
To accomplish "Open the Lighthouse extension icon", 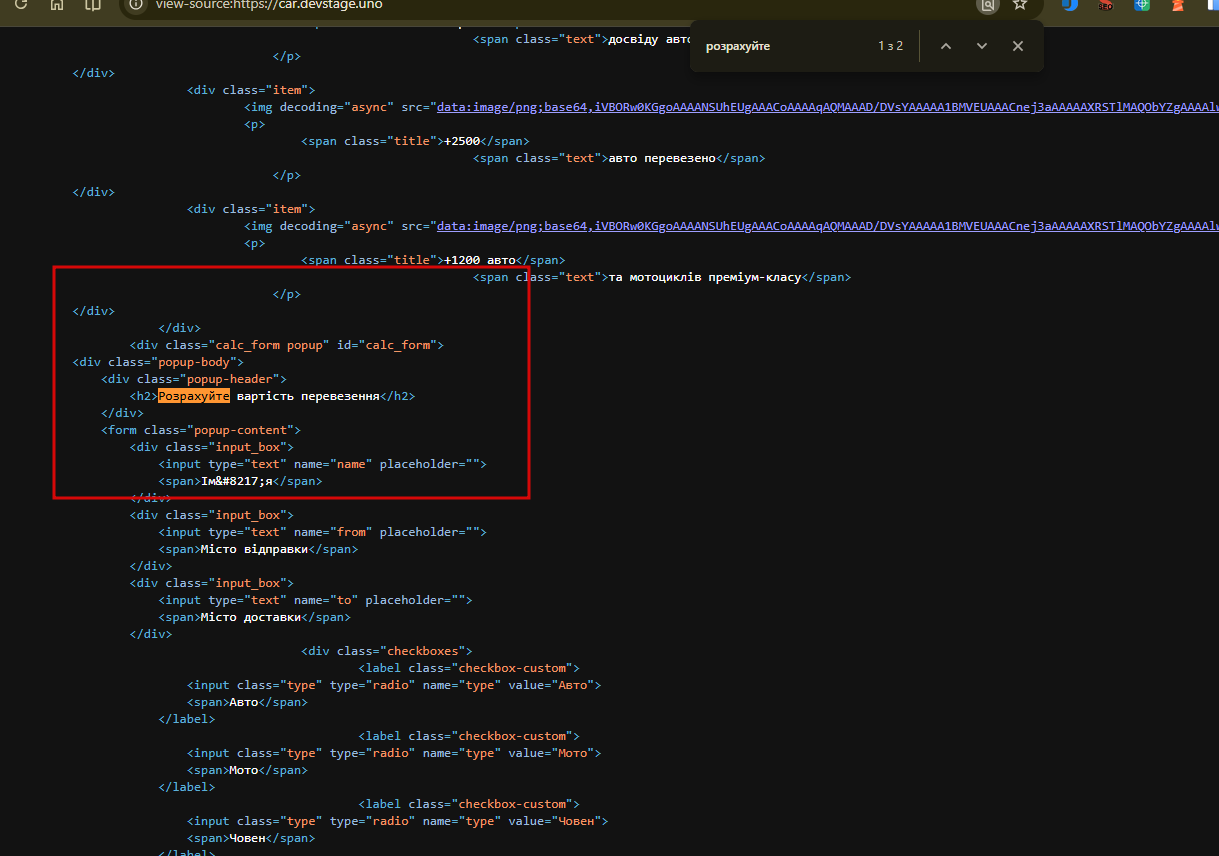I will [1178, 5].
